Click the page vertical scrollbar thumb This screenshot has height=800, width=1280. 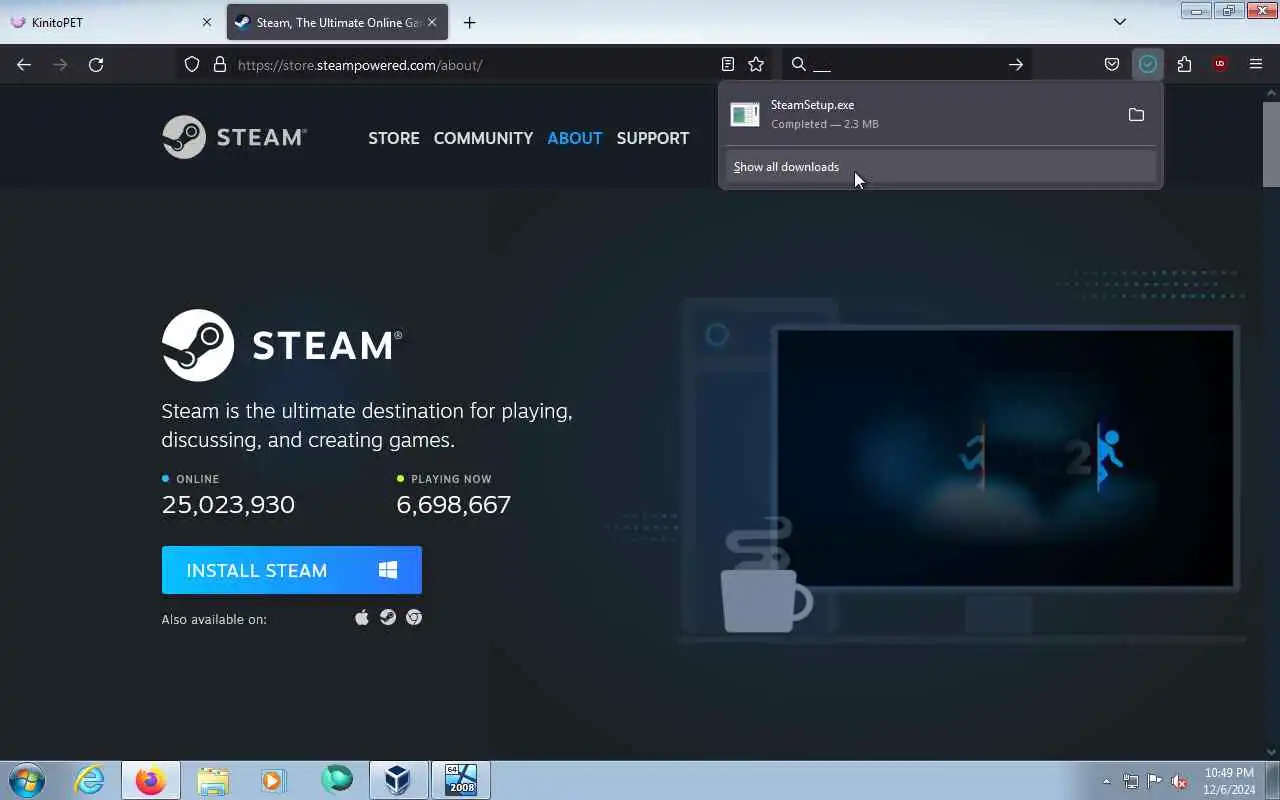[1271, 143]
